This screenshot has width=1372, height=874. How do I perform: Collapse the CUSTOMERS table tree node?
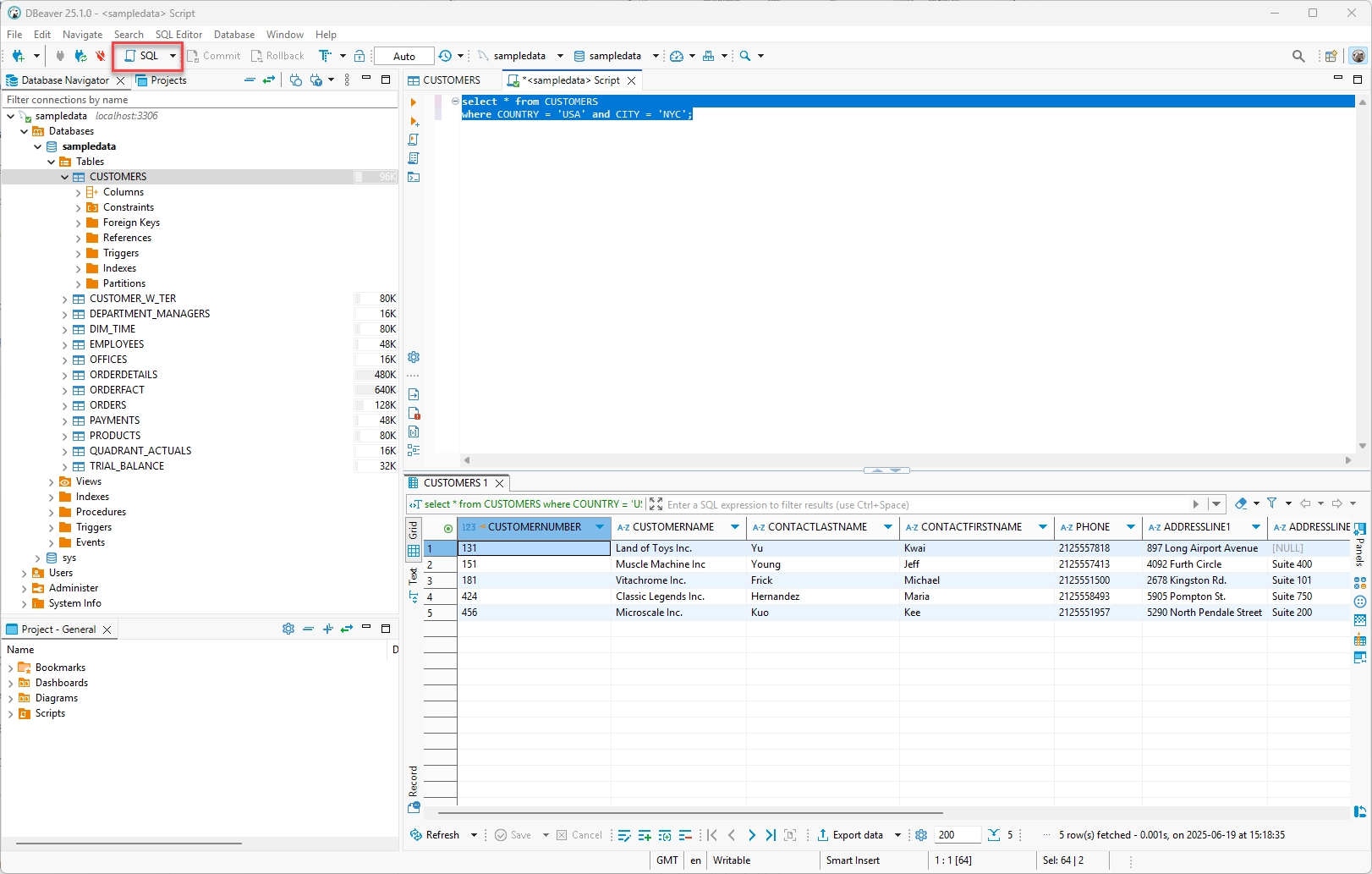point(65,177)
